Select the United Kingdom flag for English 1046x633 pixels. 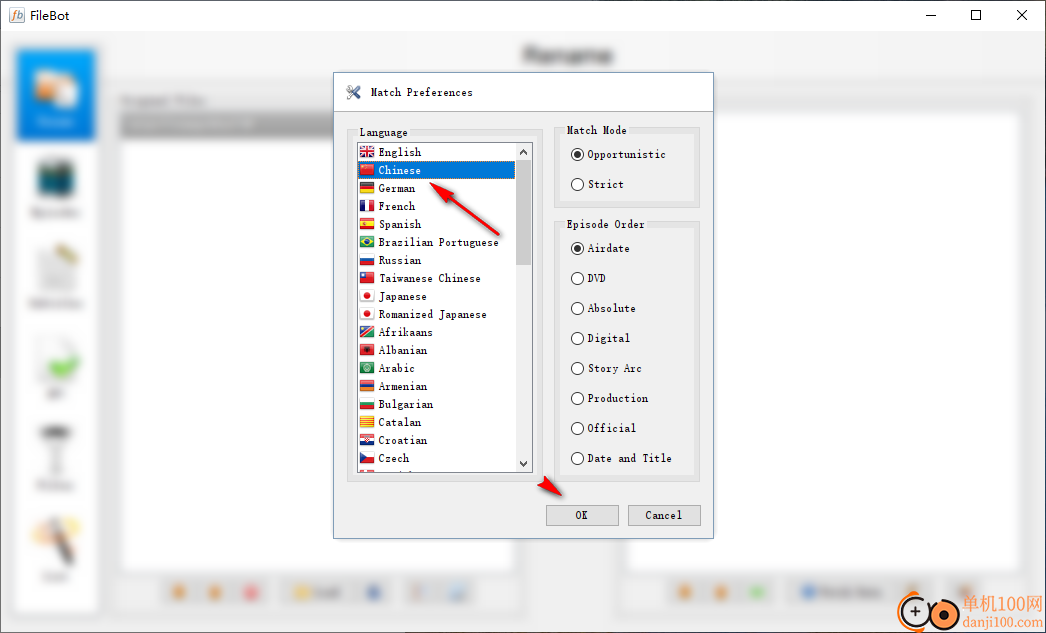pyautogui.click(x=367, y=152)
